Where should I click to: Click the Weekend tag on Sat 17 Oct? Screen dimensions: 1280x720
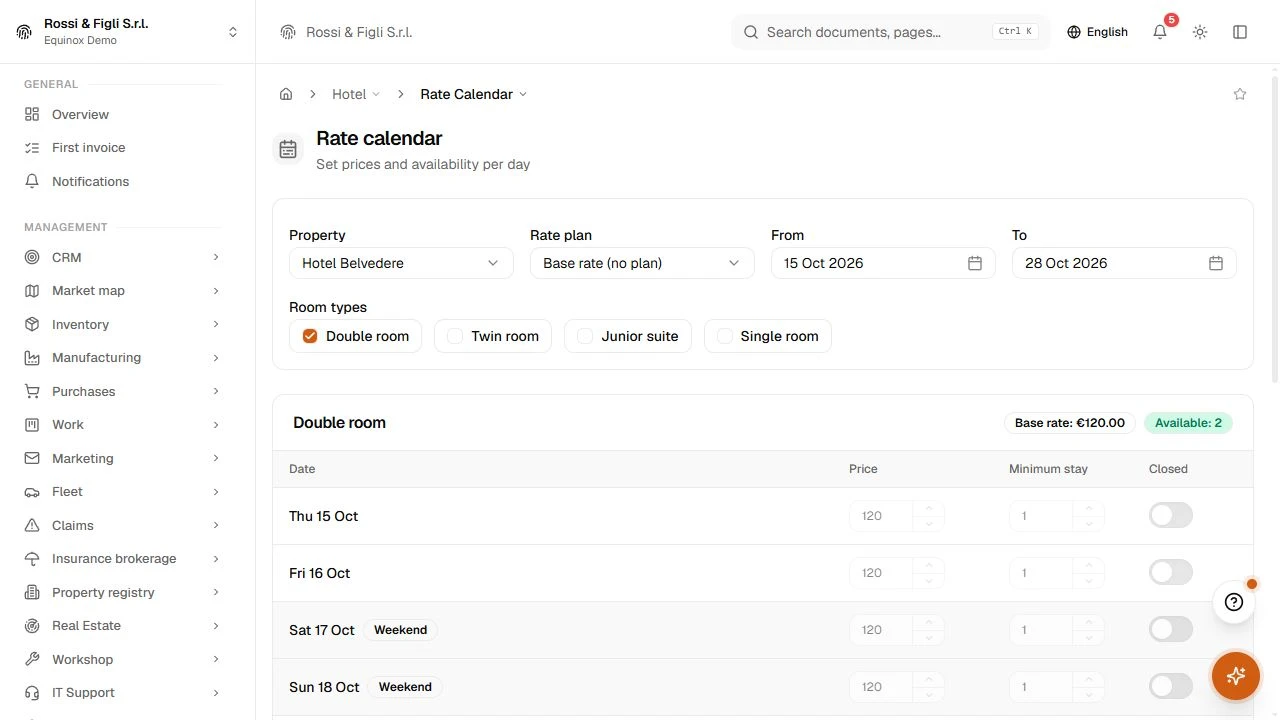(400, 630)
